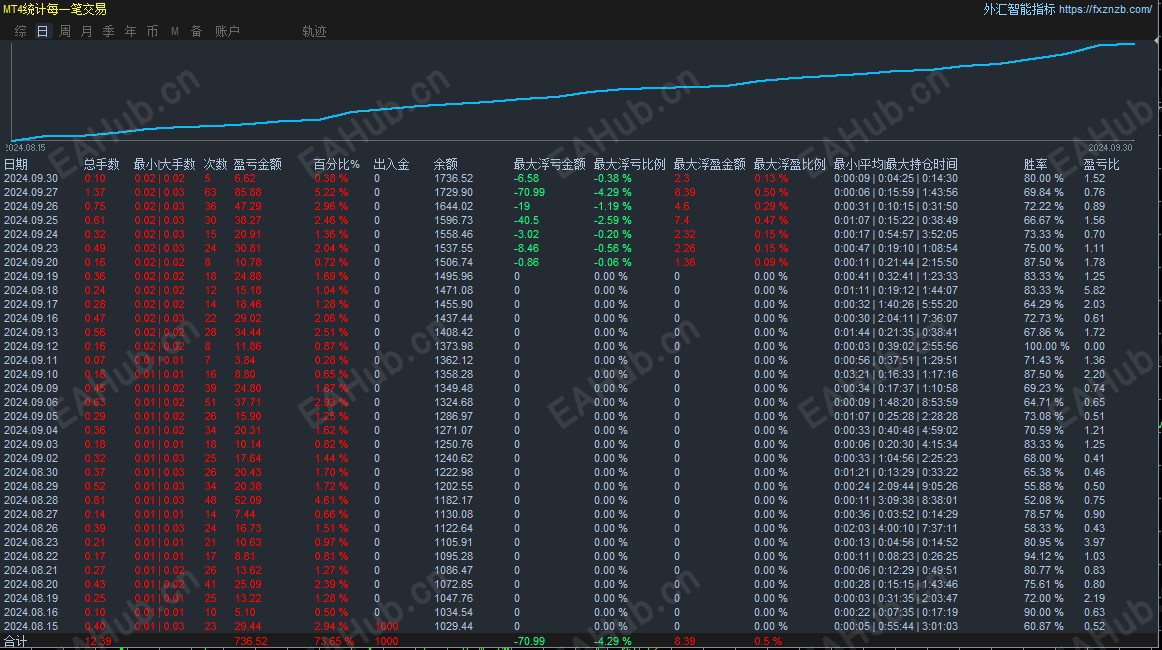Click balance value 1029.44
This screenshot has height=650, width=1162.
454,626
